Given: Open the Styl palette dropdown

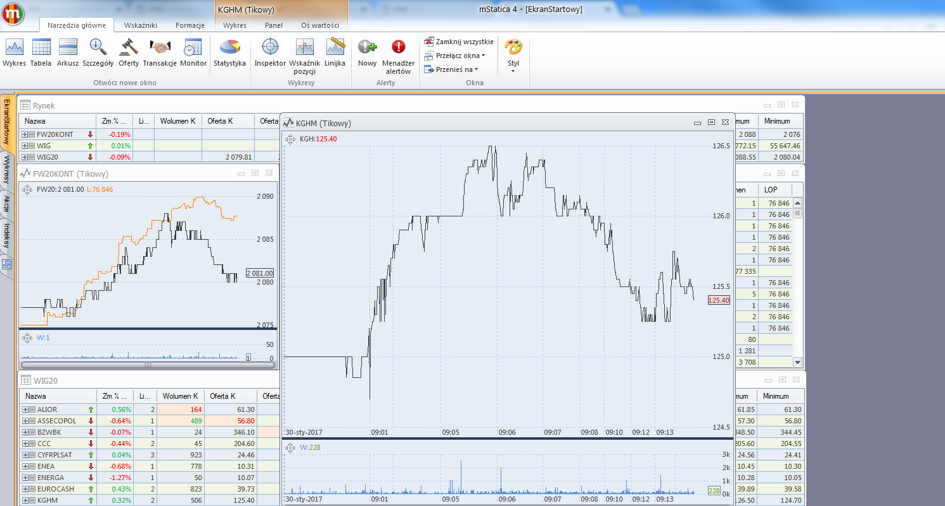Looking at the screenshot, I should tap(513, 55).
